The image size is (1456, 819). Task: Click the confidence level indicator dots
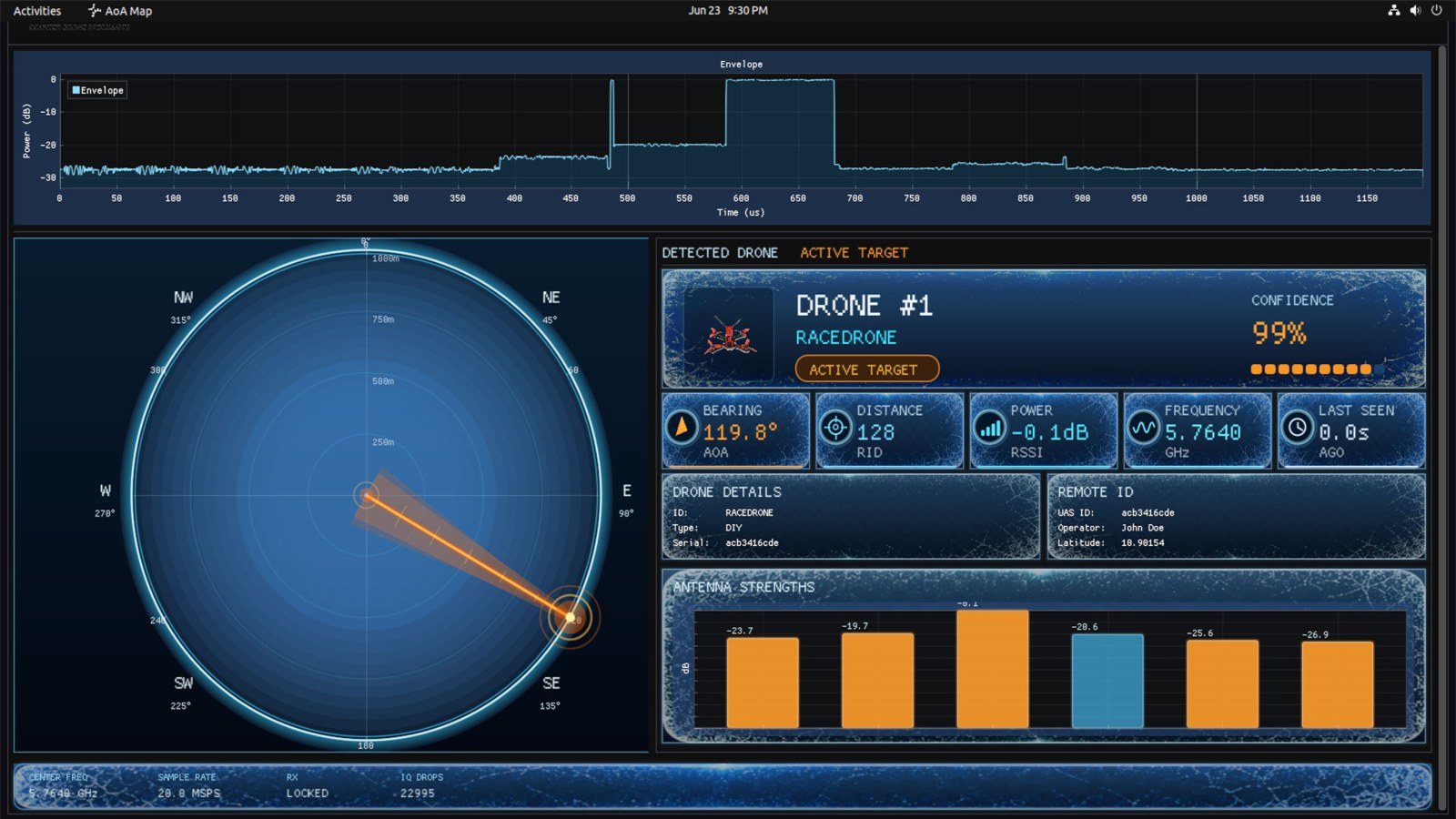(x=1317, y=369)
